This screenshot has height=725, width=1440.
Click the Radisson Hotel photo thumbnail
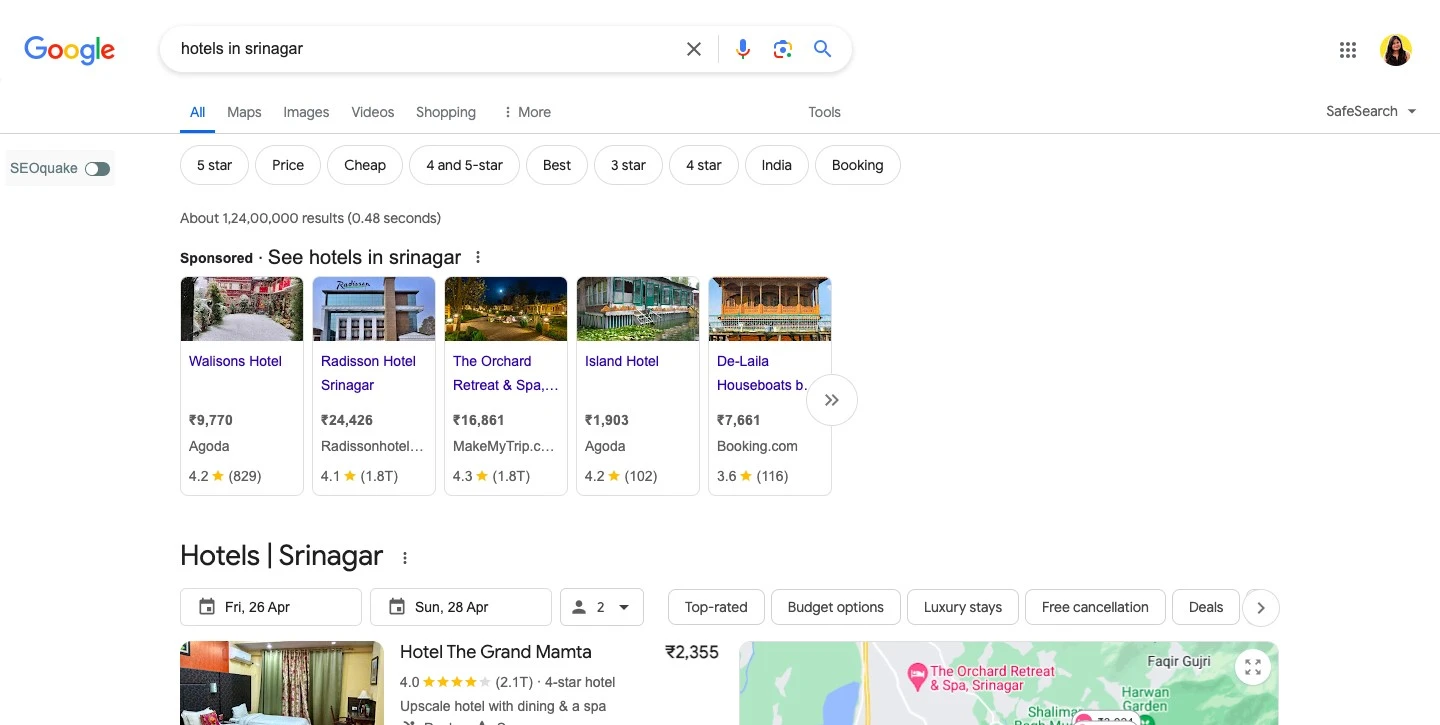[x=374, y=309]
